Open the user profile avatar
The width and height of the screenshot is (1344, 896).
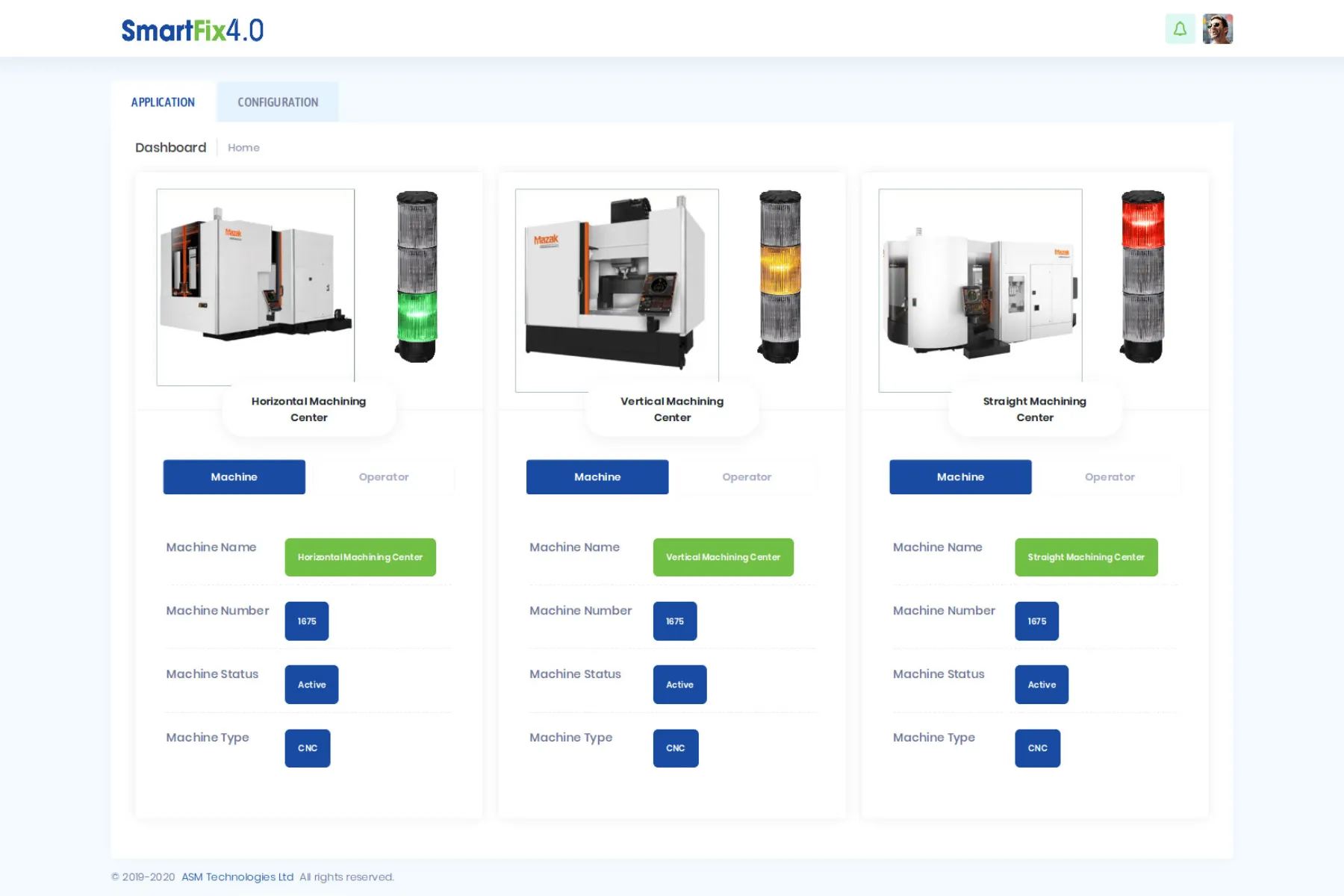1217,29
